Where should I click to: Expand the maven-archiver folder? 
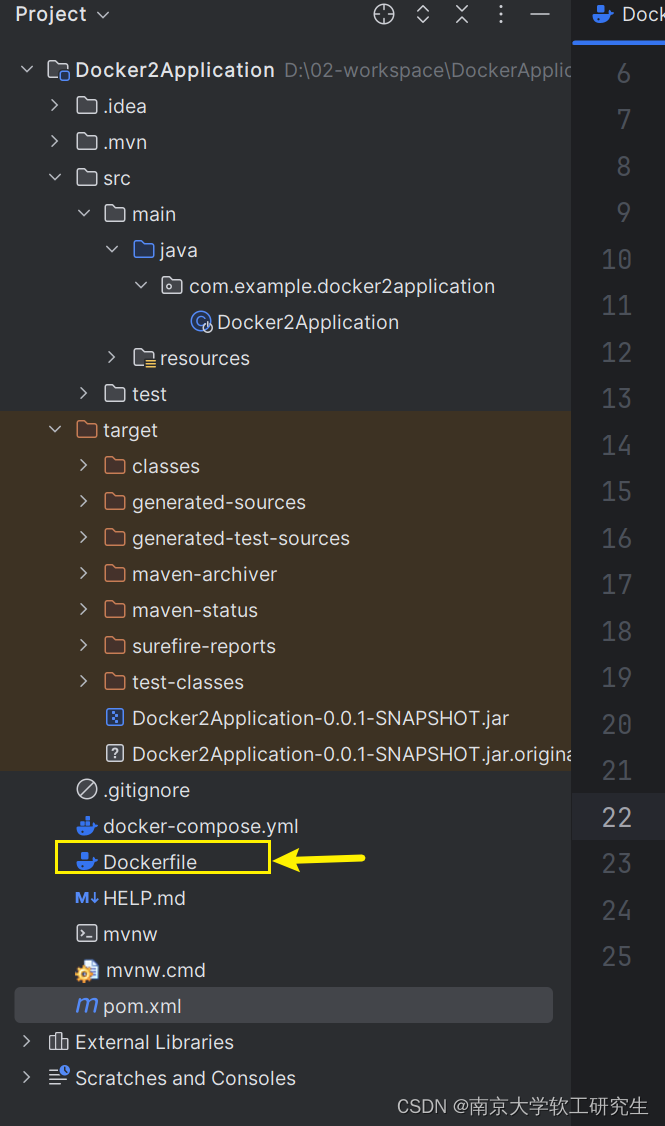[84, 573]
